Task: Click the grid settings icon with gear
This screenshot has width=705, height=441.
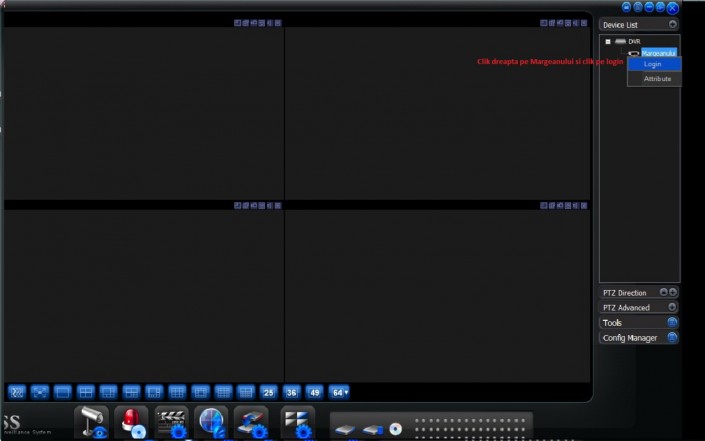Action: click(297, 422)
